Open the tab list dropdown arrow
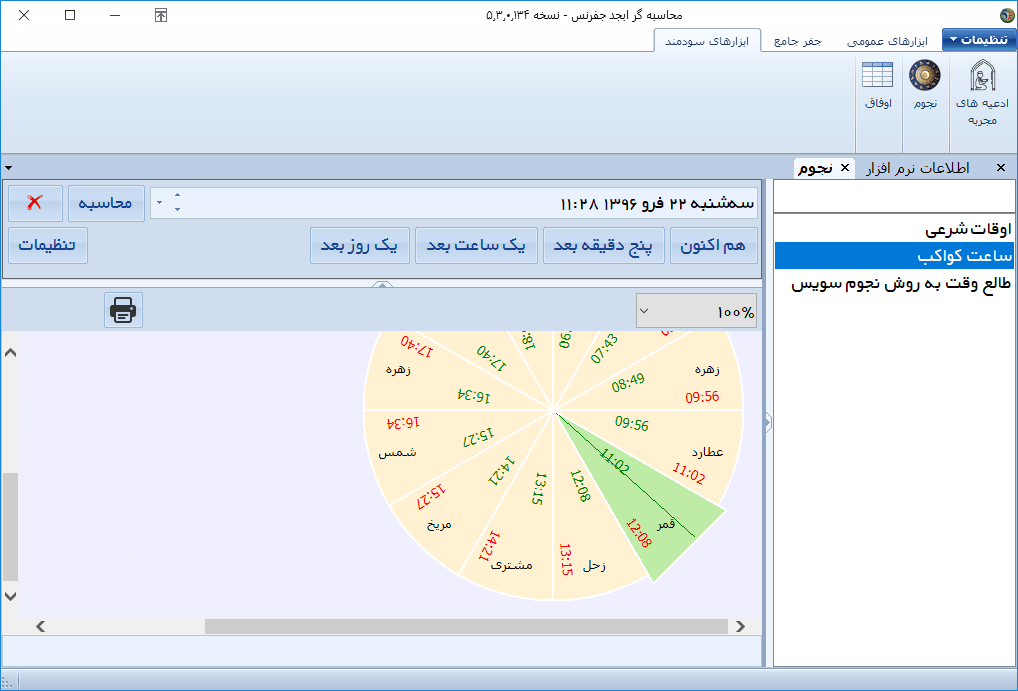This screenshot has width=1018, height=691. tap(8, 168)
